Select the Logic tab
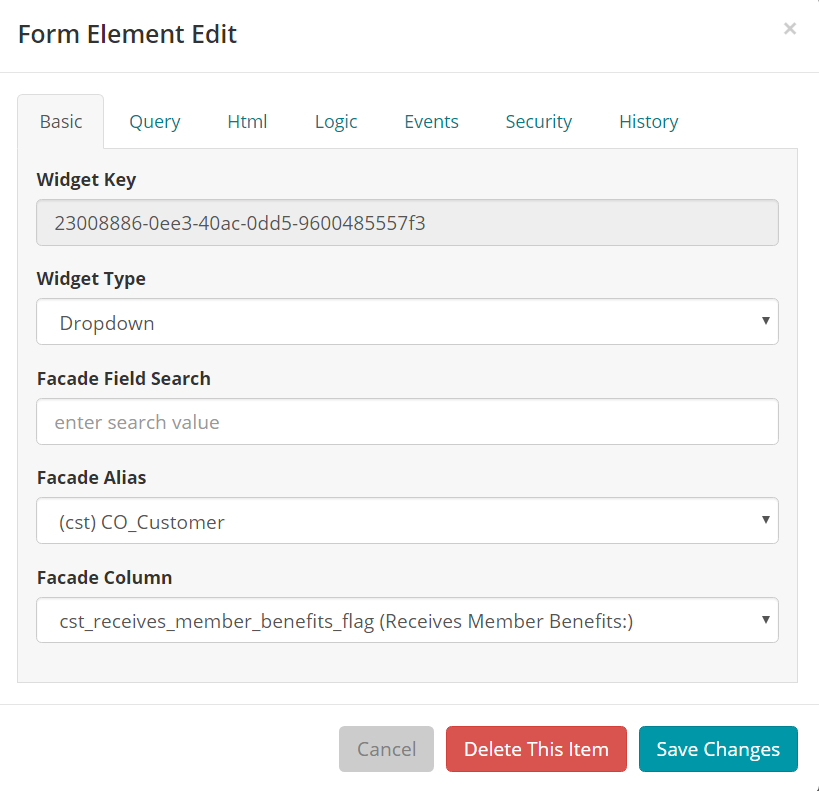This screenshot has height=791, width=819. 335,121
